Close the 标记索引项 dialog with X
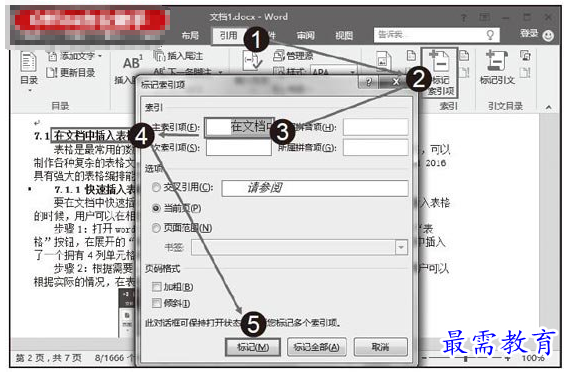Screen dimensions: 564x374 click(x=395, y=82)
